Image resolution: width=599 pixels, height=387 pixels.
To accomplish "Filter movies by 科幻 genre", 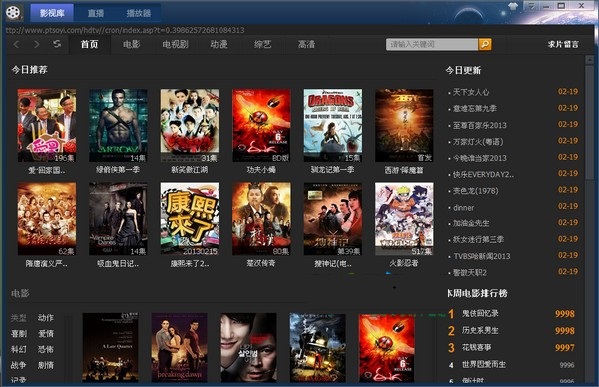I will (19, 349).
